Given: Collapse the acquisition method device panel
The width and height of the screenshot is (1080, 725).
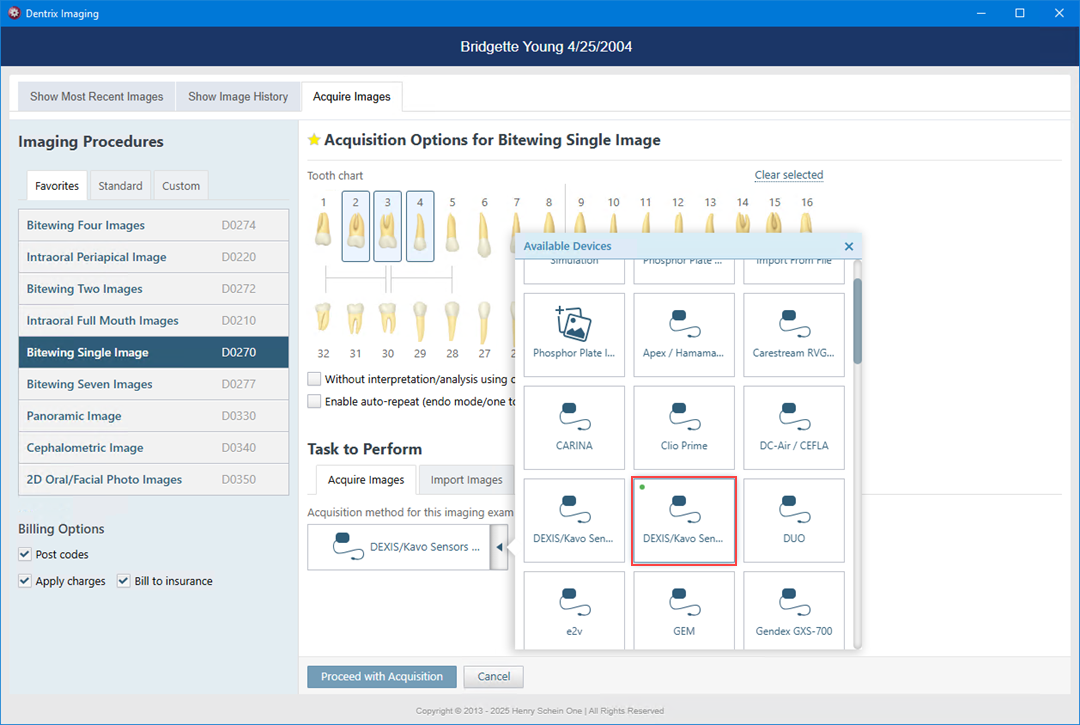Looking at the screenshot, I should (501, 547).
